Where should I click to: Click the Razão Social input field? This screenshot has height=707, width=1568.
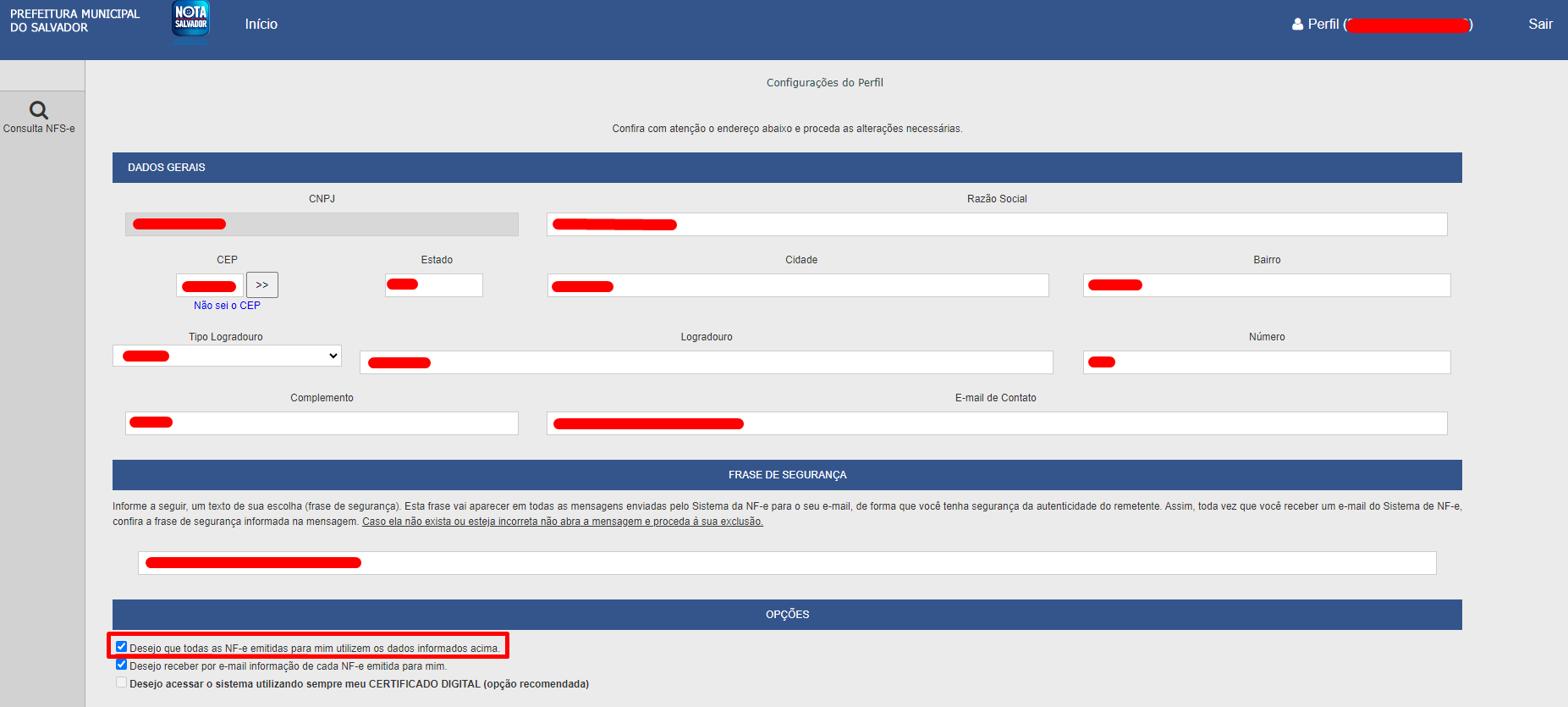(x=997, y=224)
